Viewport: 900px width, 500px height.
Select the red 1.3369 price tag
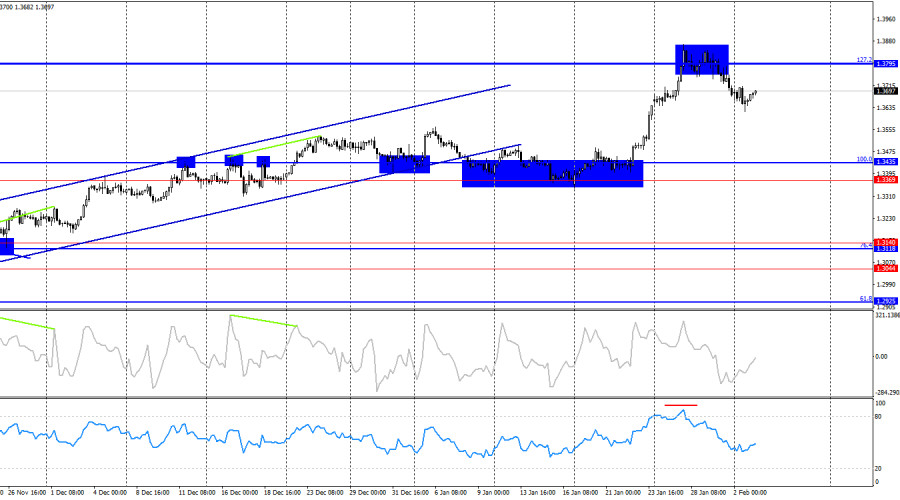click(886, 180)
